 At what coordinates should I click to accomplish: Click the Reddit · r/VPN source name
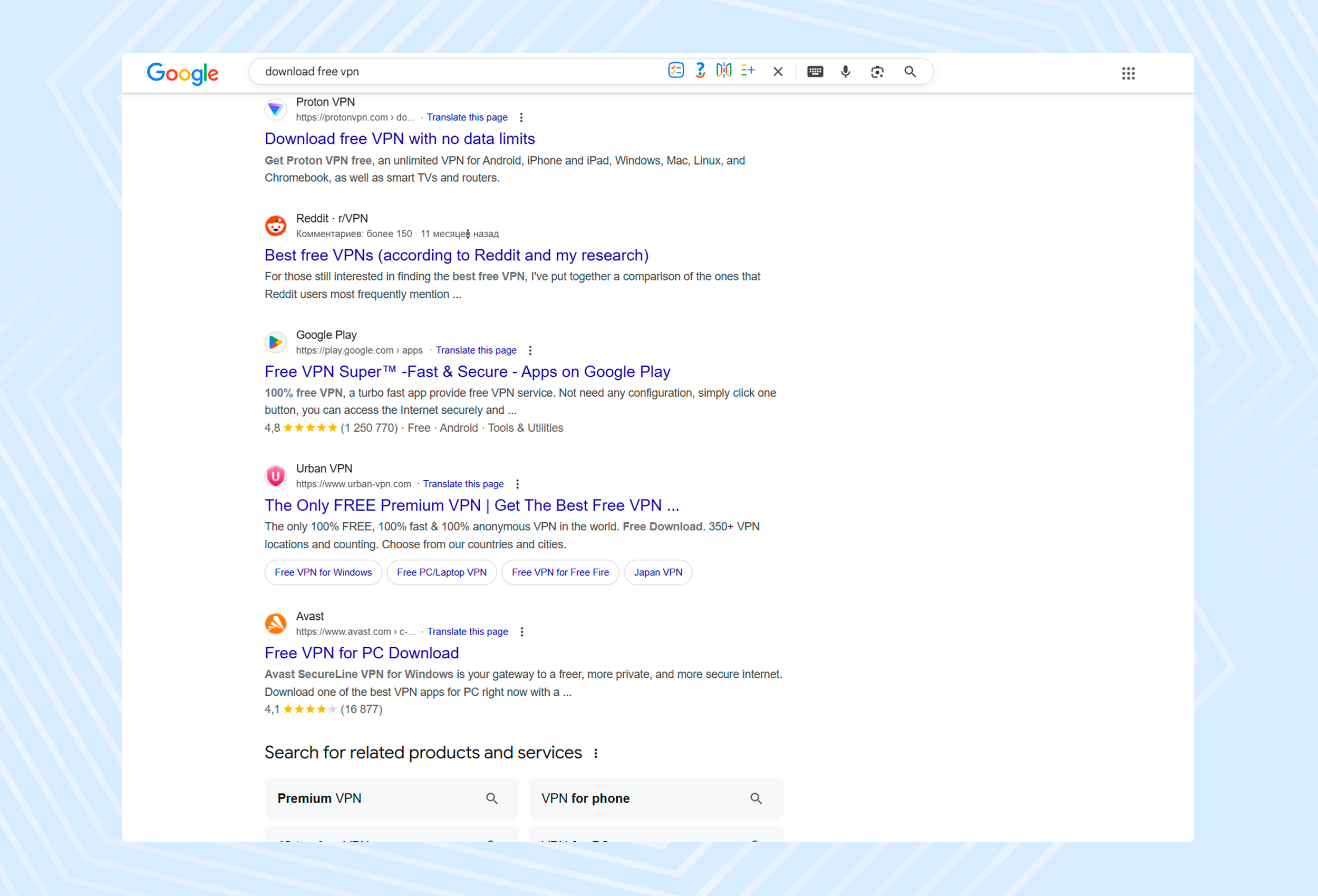(x=332, y=218)
